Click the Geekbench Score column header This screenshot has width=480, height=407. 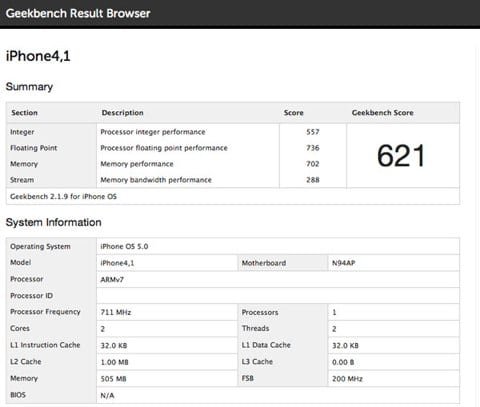(x=382, y=113)
